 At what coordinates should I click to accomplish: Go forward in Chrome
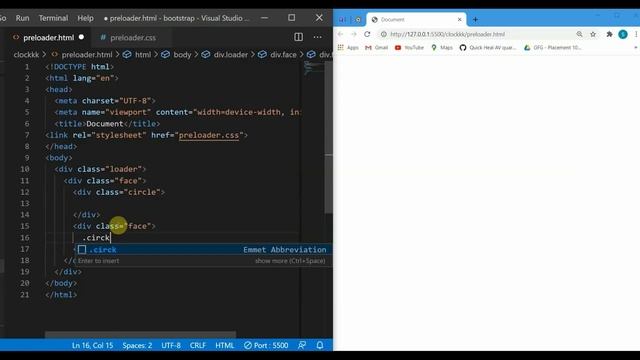click(x=353, y=34)
